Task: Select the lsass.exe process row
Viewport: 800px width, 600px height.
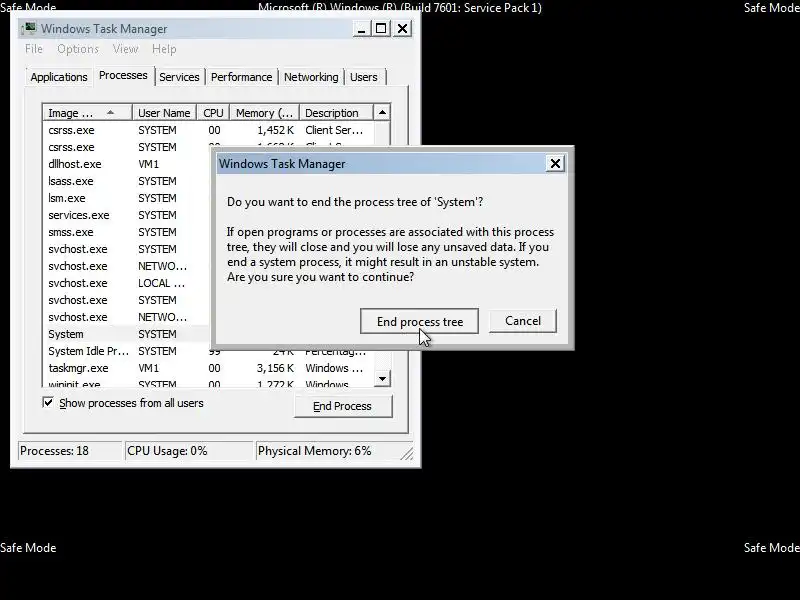Action: coord(126,181)
